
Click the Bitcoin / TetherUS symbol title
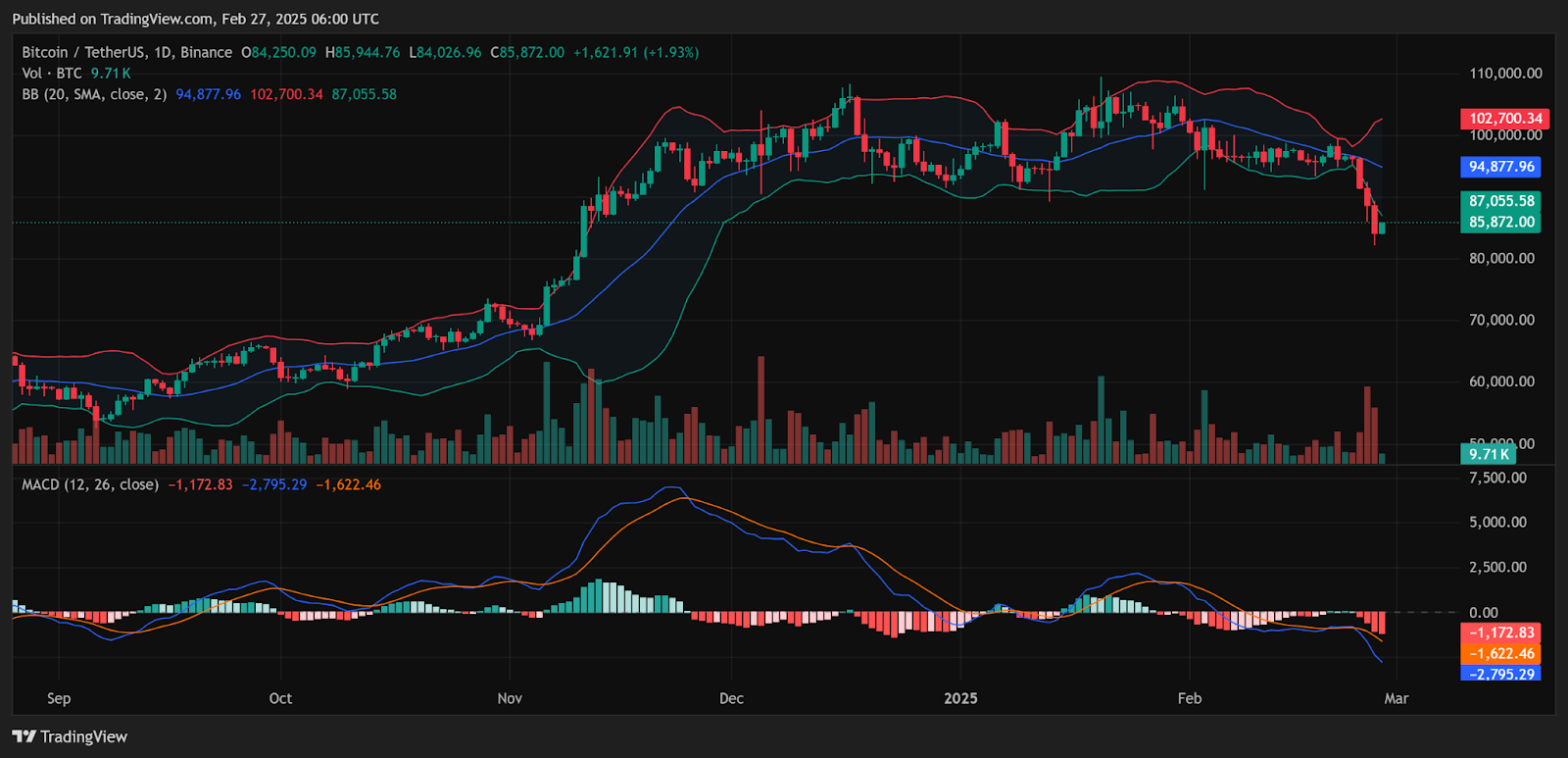coord(126,53)
